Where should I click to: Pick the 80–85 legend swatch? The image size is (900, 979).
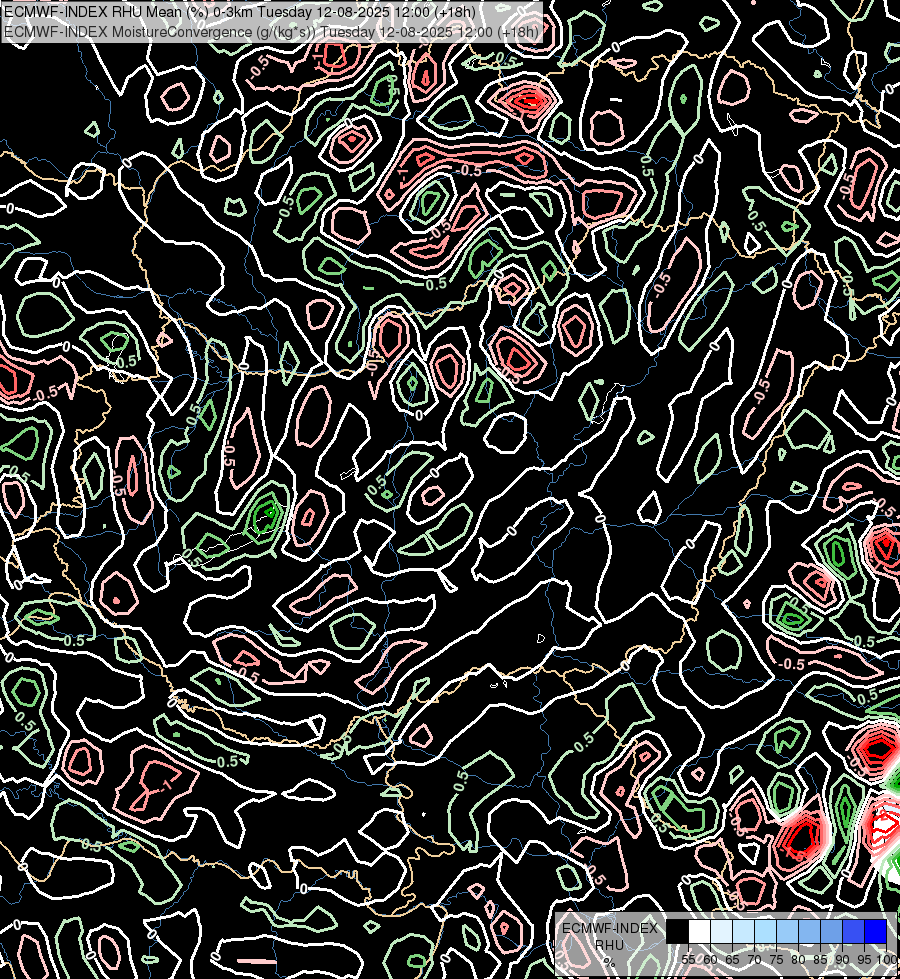click(x=809, y=931)
